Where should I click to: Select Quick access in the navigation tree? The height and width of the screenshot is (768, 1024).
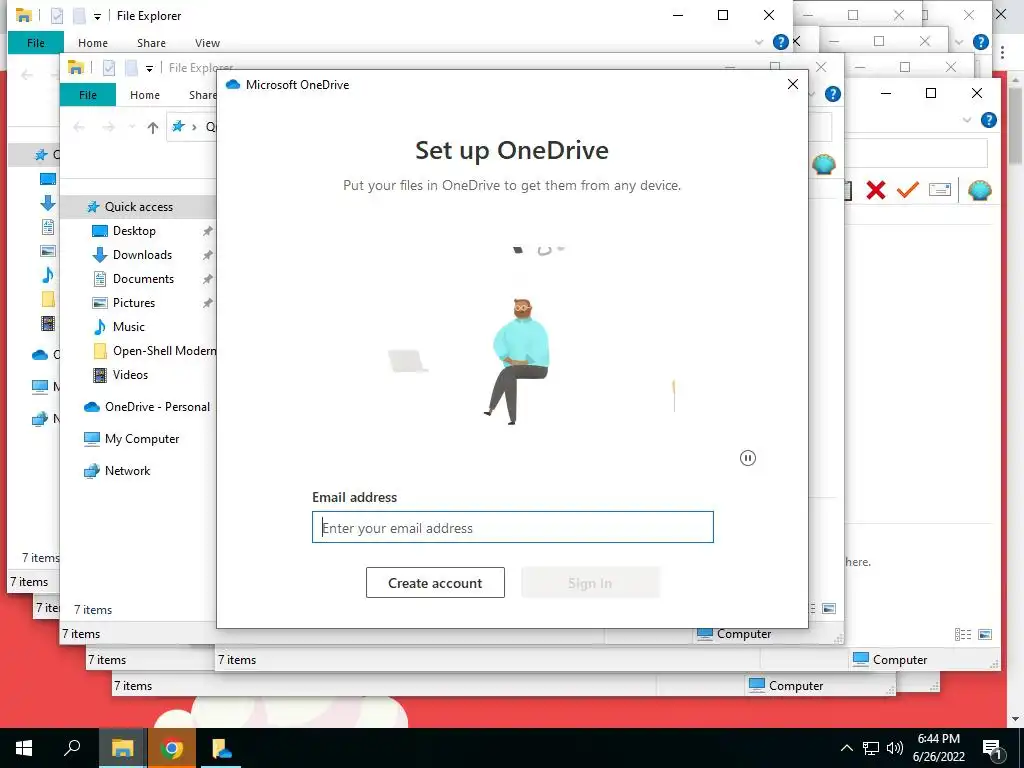pos(139,207)
